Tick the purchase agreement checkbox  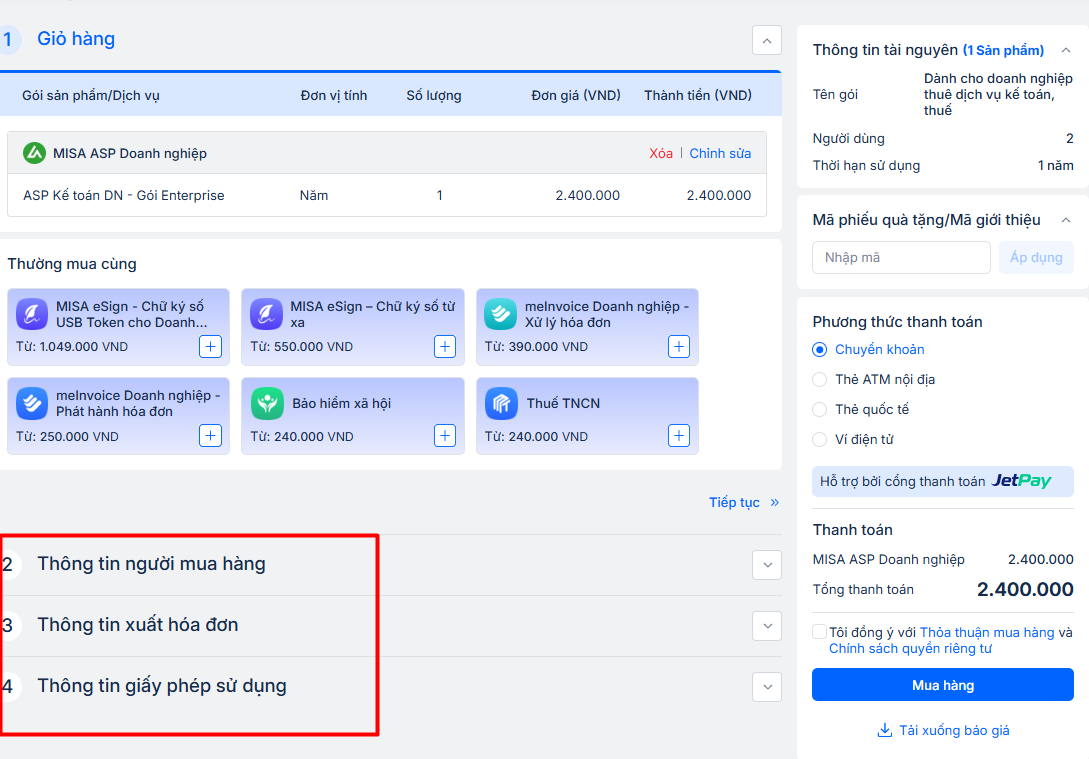tap(820, 632)
